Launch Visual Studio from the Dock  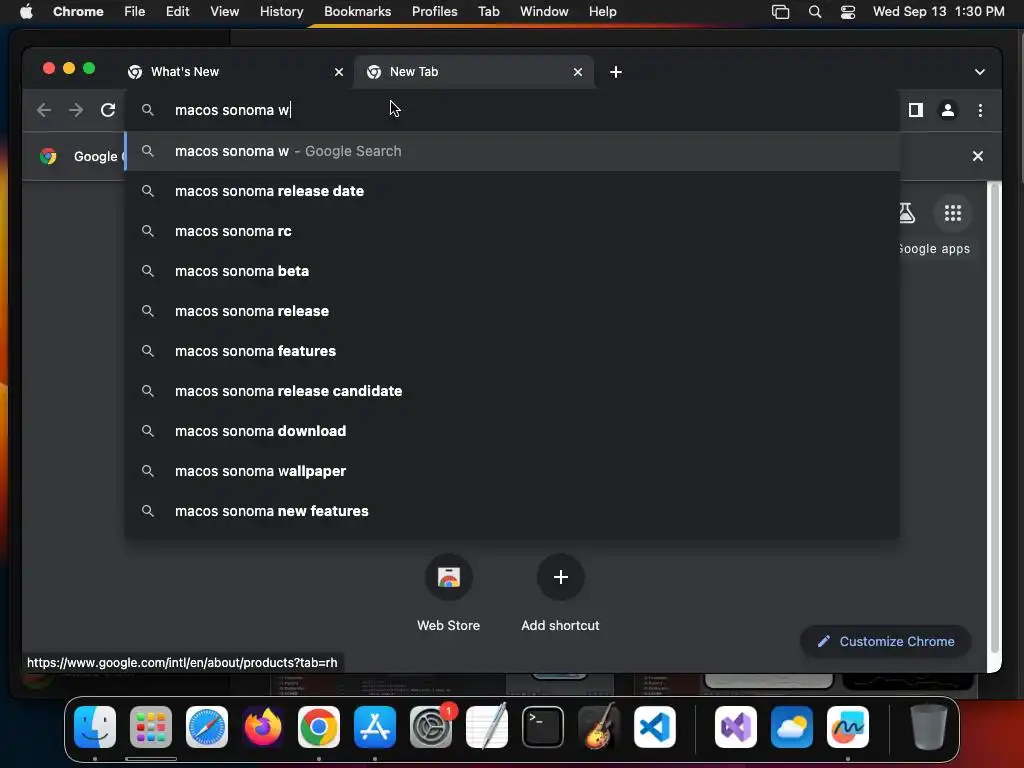(x=736, y=727)
